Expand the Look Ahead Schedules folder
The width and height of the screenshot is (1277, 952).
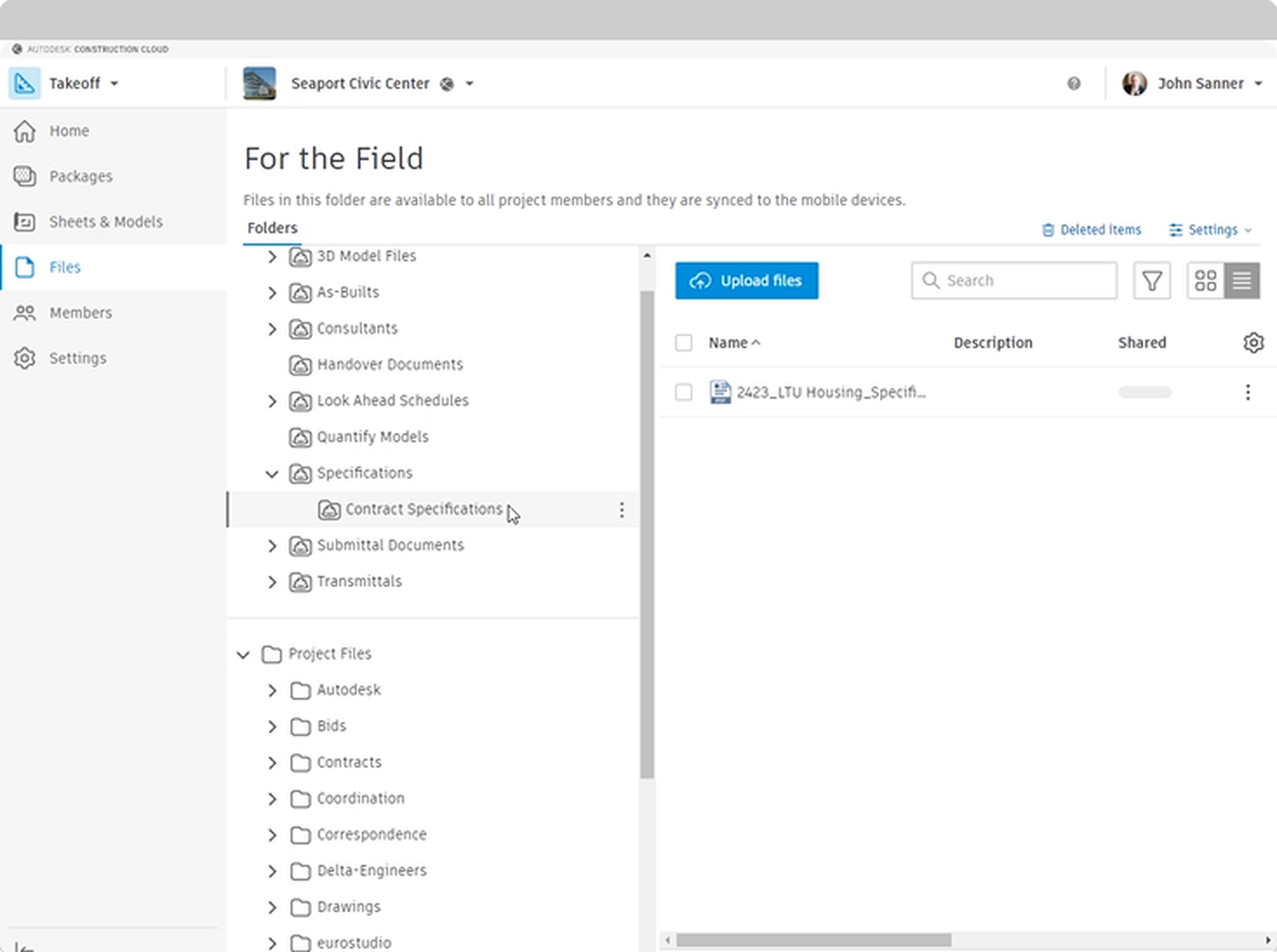272,401
